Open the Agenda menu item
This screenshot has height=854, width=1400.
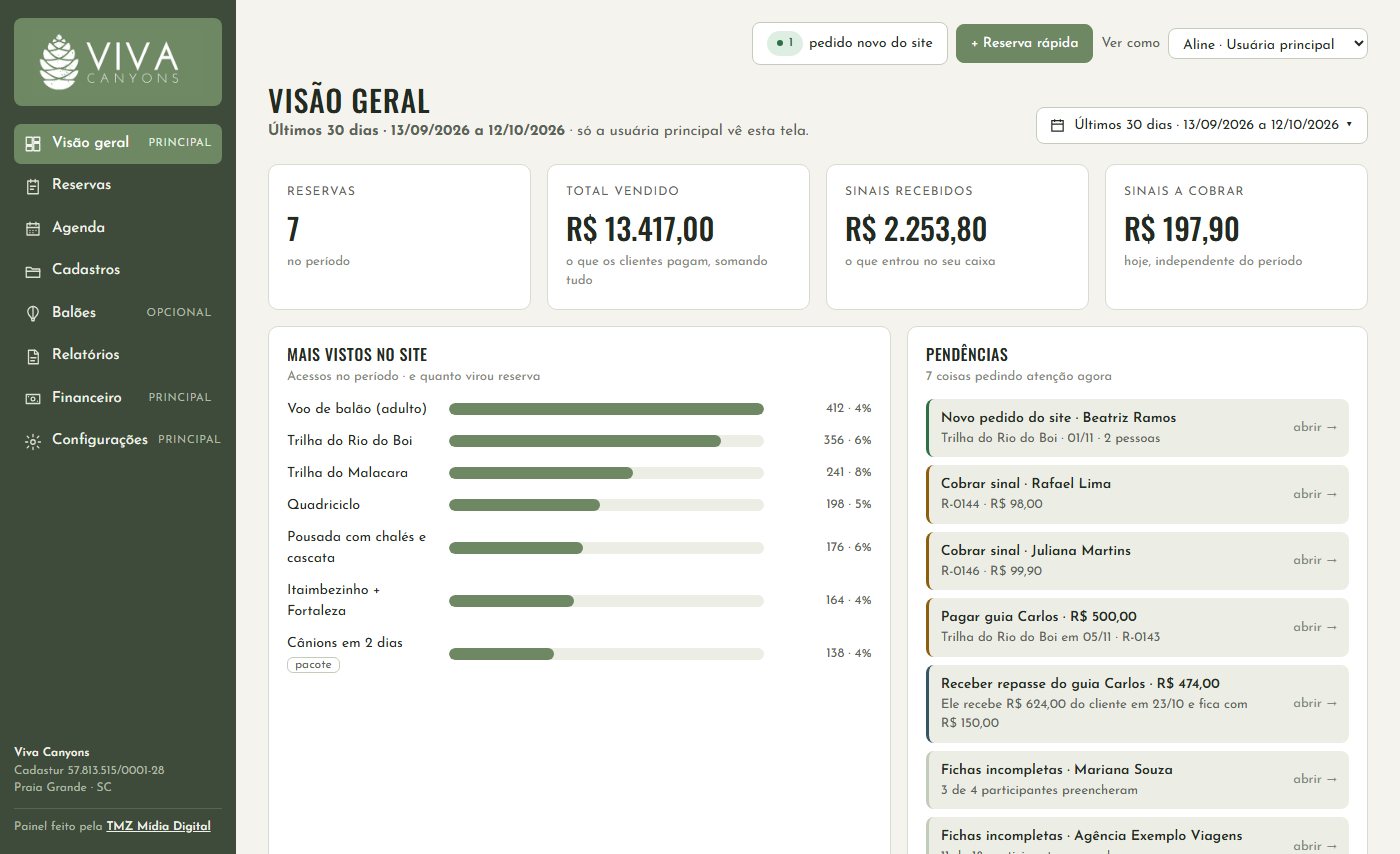[x=118, y=228]
